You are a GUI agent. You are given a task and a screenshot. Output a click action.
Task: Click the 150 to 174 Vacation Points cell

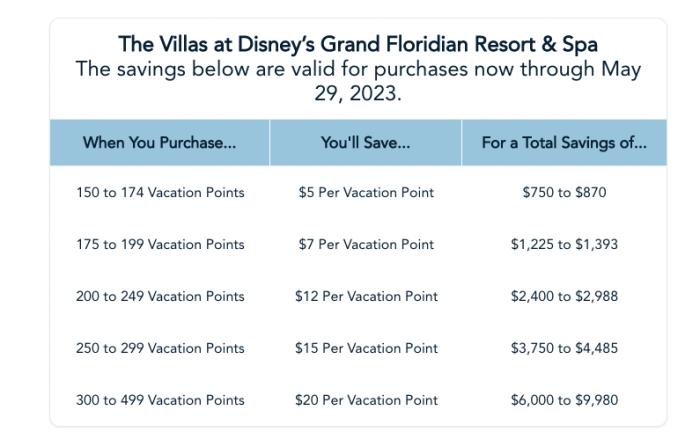160,193
